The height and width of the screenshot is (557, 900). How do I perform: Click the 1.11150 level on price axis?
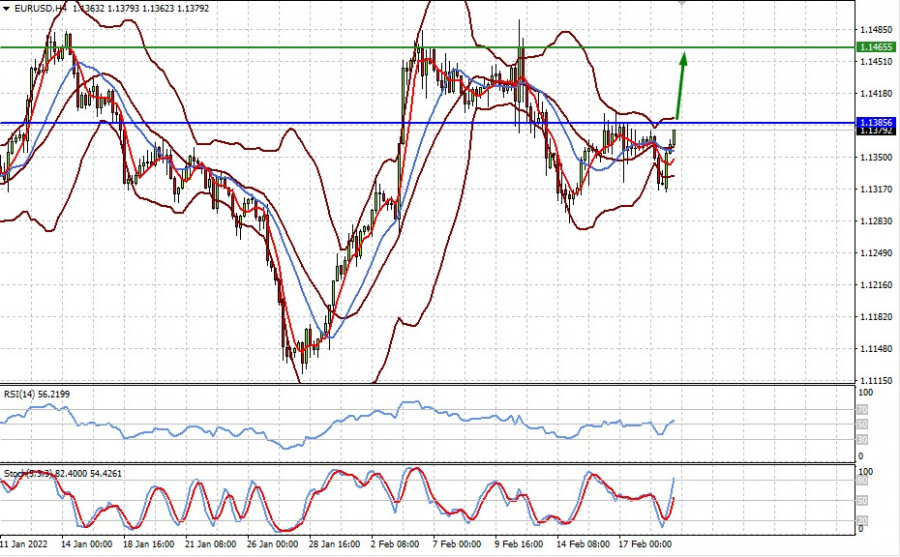[876, 381]
